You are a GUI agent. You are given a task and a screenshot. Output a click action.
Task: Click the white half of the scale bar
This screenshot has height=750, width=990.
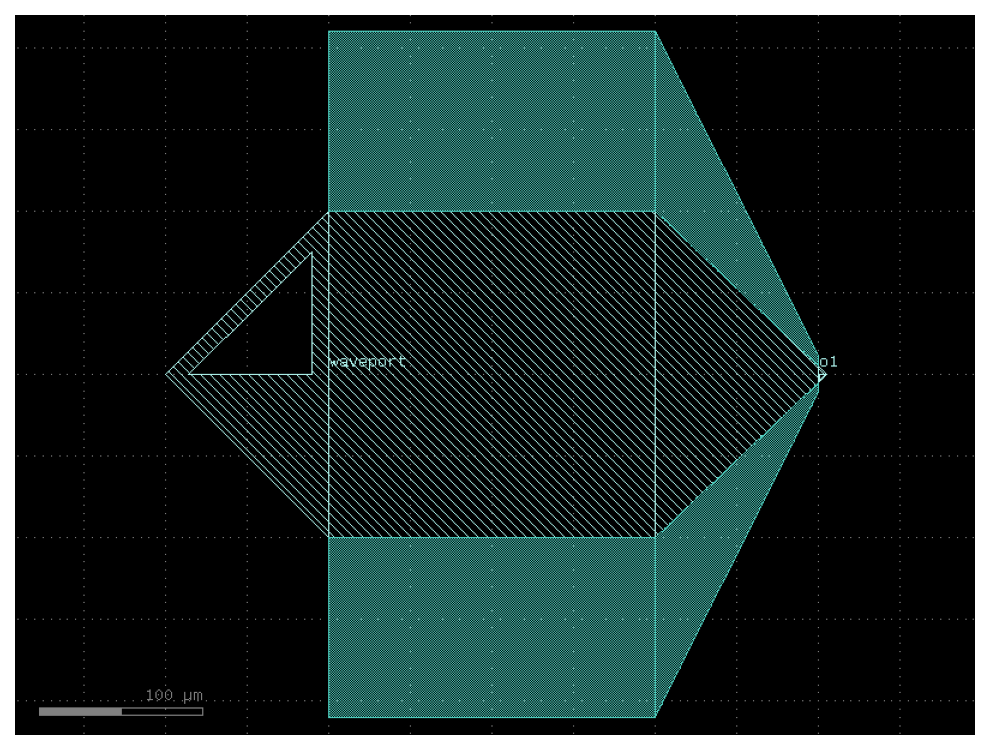pos(162,711)
